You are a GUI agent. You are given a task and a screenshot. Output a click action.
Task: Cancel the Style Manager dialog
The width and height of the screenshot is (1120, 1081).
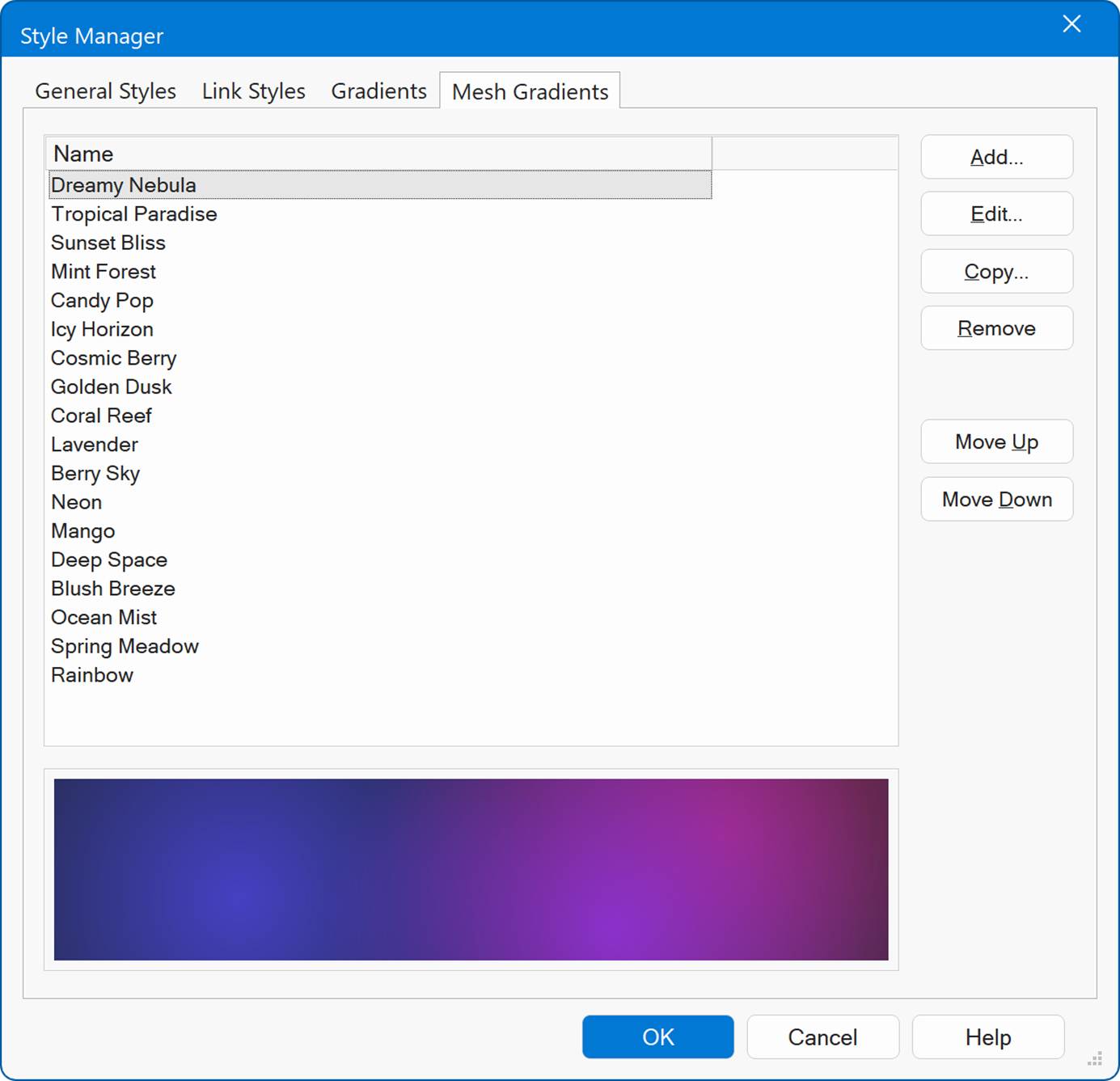[822, 1037]
